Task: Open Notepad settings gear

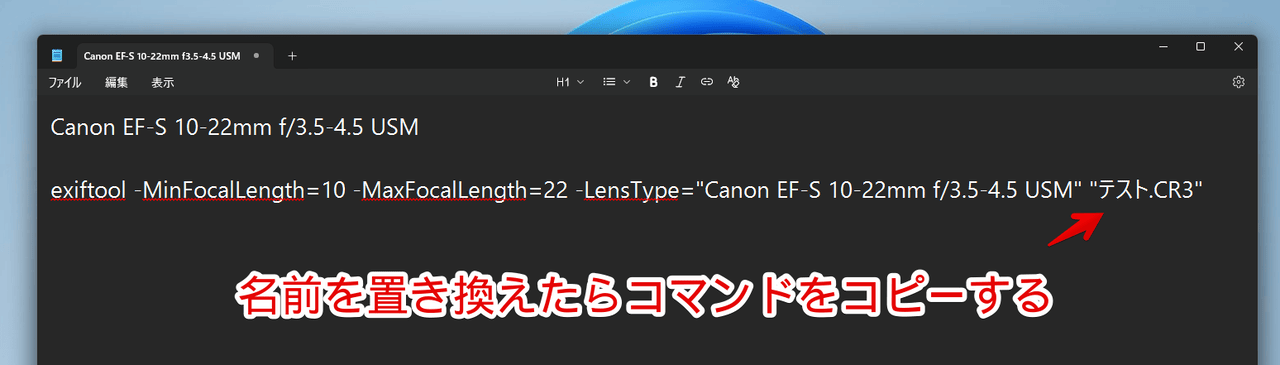Action: [1238, 82]
